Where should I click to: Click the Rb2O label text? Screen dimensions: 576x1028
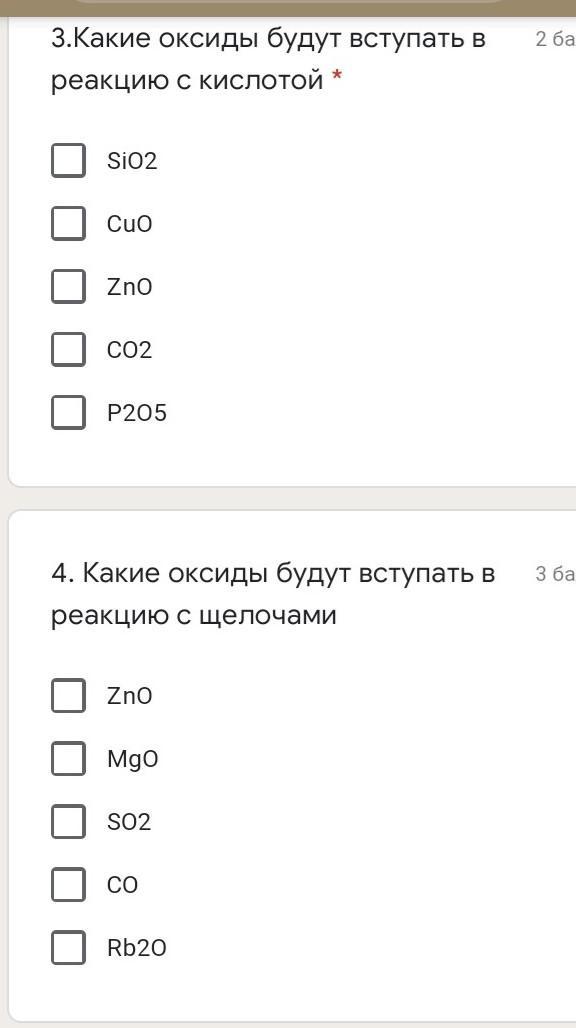pyautogui.click(x=137, y=948)
